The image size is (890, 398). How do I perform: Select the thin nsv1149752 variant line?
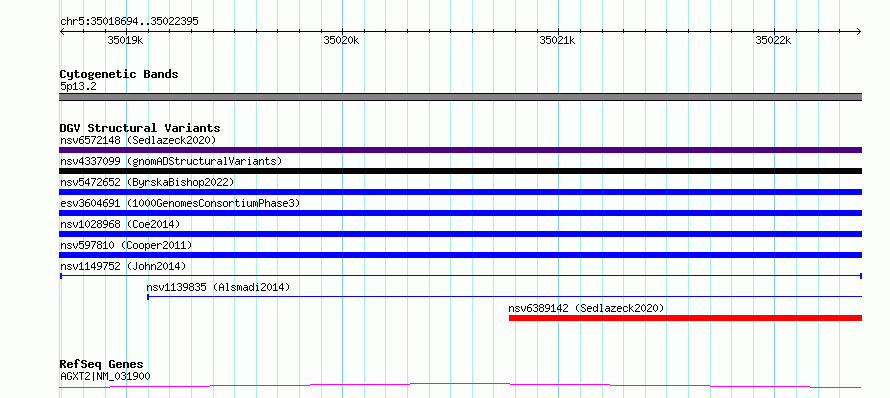click(x=460, y=276)
